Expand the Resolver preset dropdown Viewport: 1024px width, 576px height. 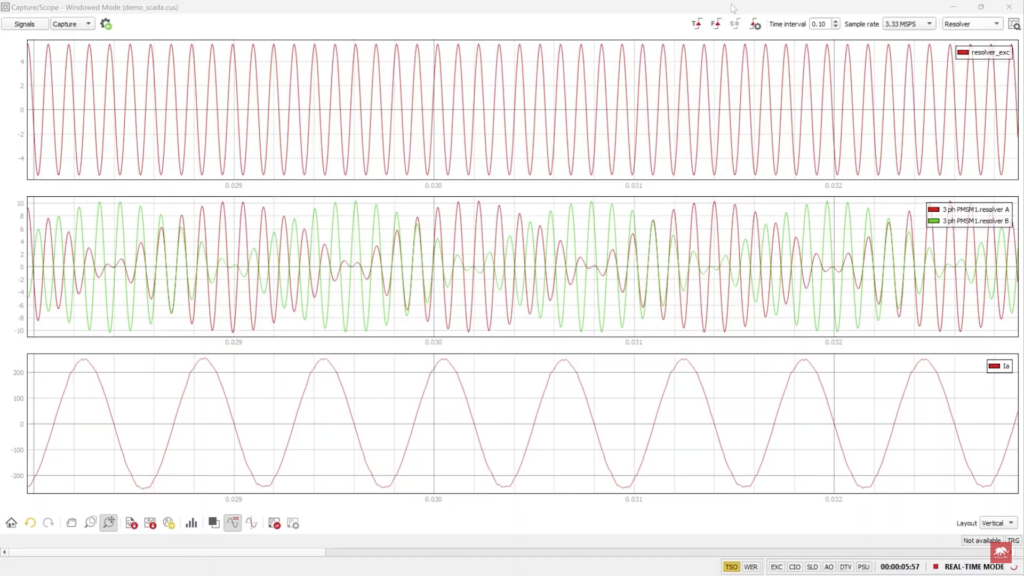(972, 24)
